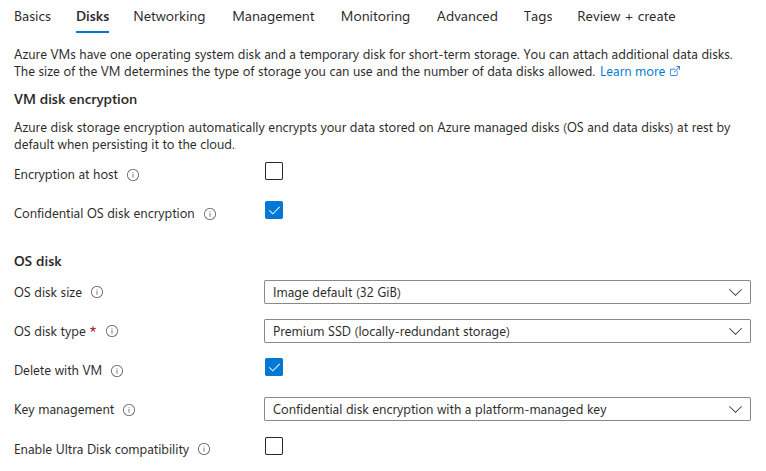Open the Learn more link

tap(632, 72)
